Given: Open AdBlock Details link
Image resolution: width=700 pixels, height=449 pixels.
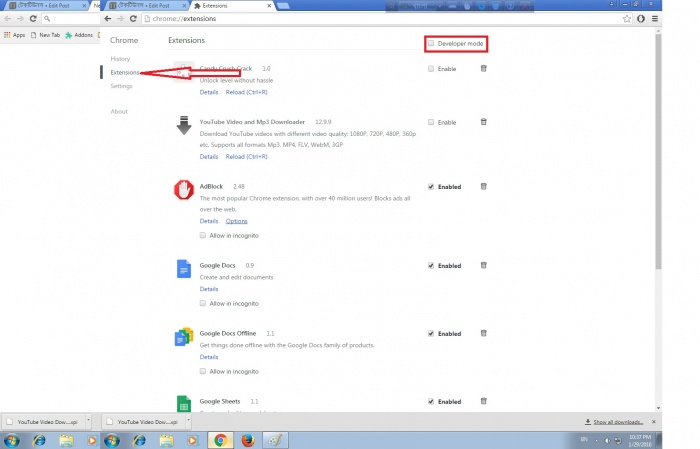Looking at the screenshot, I should click(x=209, y=221).
